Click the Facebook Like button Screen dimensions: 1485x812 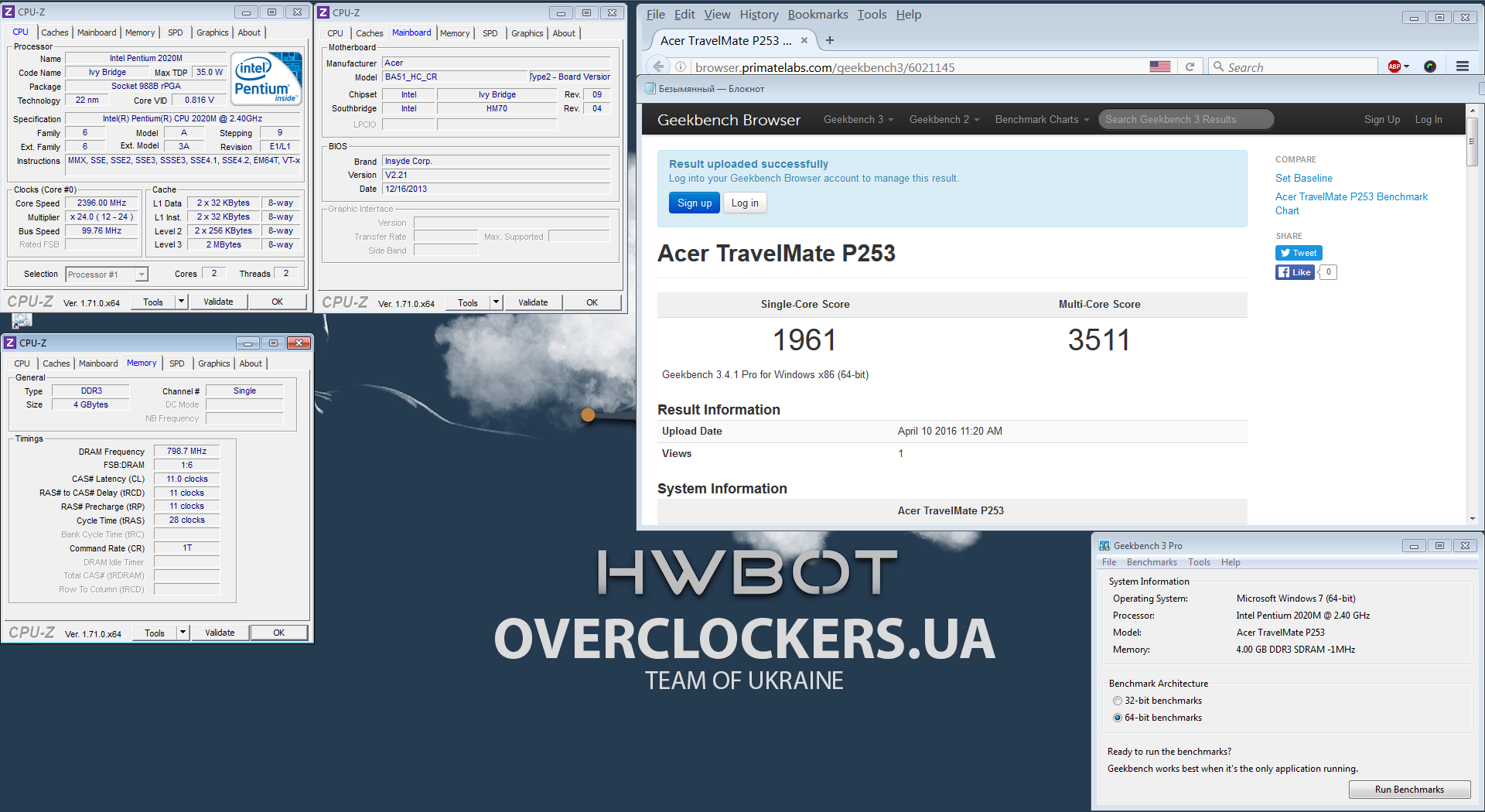1295,272
